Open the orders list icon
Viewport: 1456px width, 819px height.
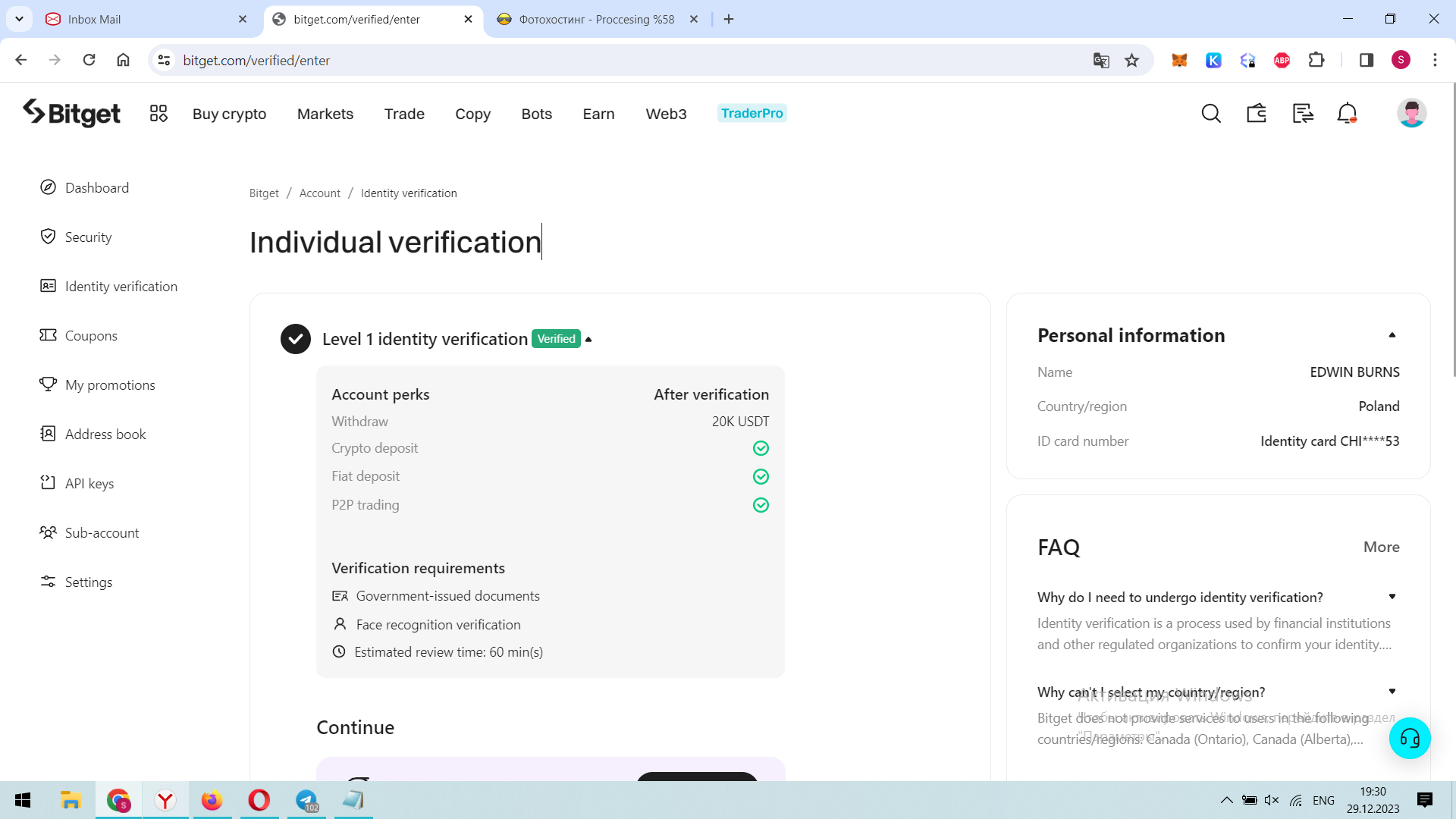point(1303,114)
